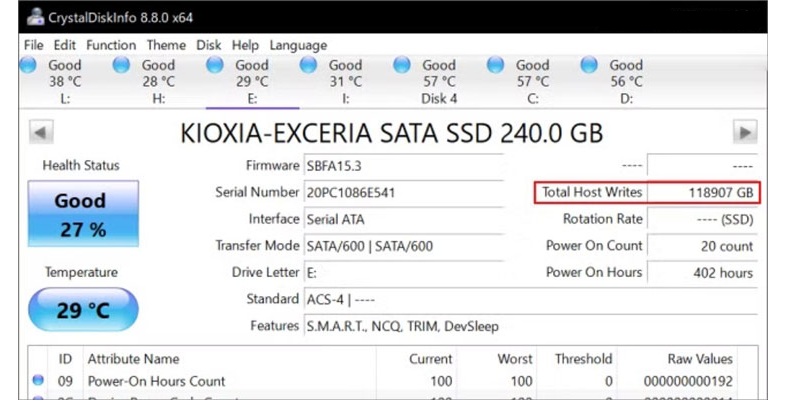Select the I: drive status icon
The width and height of the screenshot is (800, 405).
(x=308, y=65)
